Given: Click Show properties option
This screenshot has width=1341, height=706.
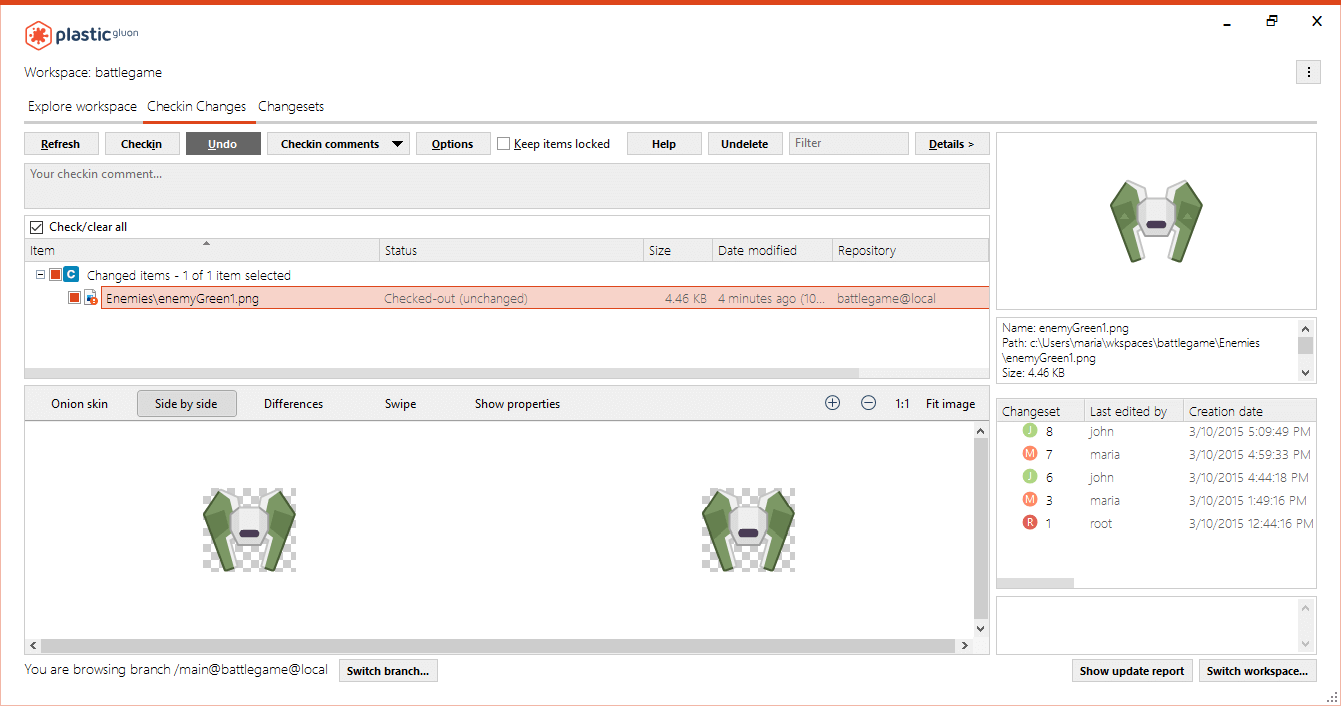Looking at the screenshot, I should pos(517,404).
